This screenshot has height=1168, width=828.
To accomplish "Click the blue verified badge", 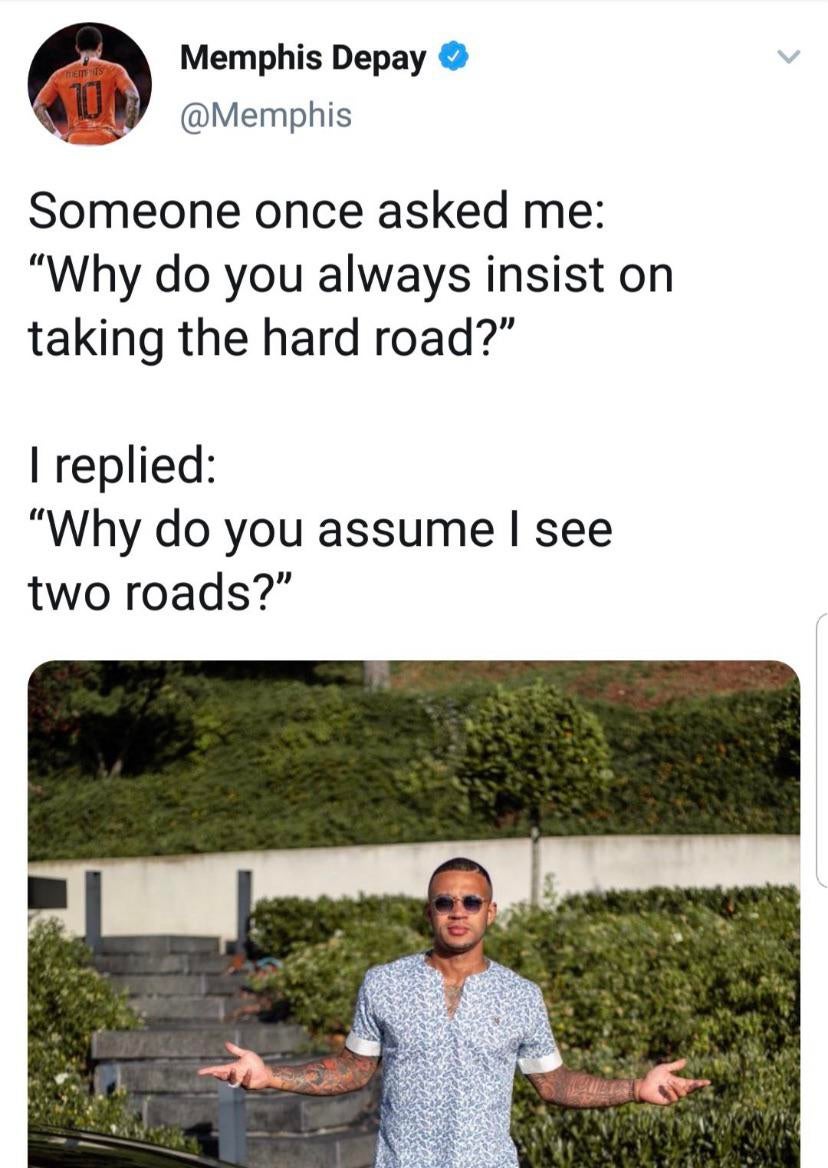I will point(453,57).
